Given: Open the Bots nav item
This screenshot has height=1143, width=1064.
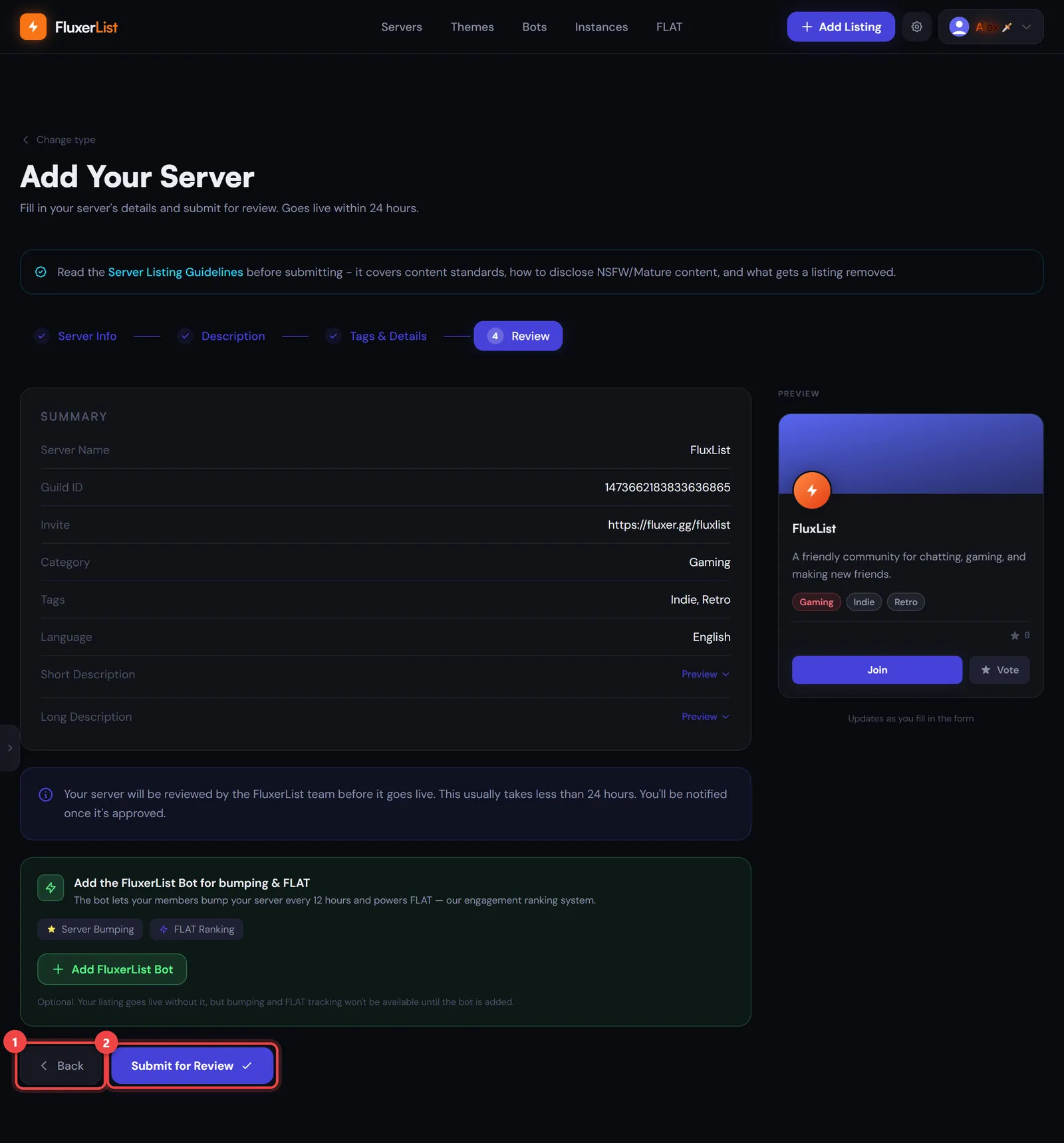Looking at the screenshot, I should [x=534, y=27].
